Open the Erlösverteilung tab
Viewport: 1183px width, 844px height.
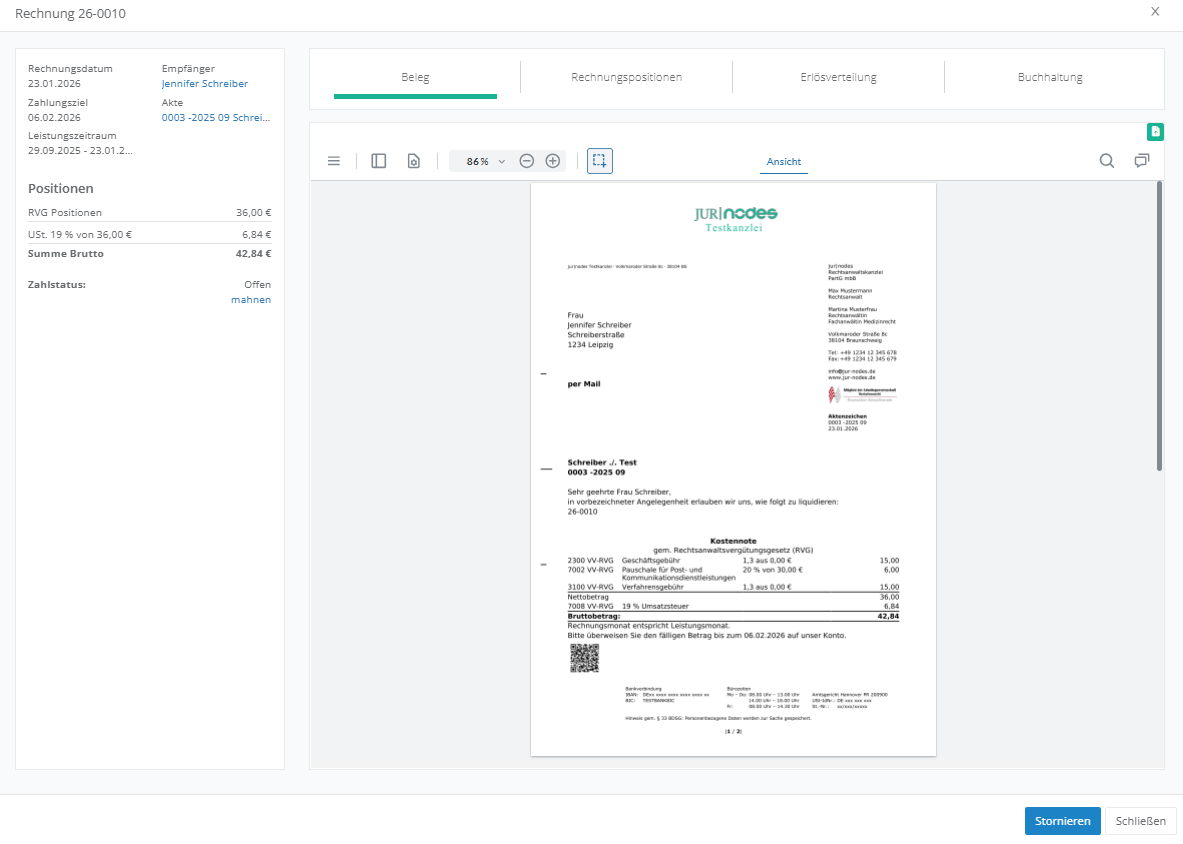coord(838,77)
